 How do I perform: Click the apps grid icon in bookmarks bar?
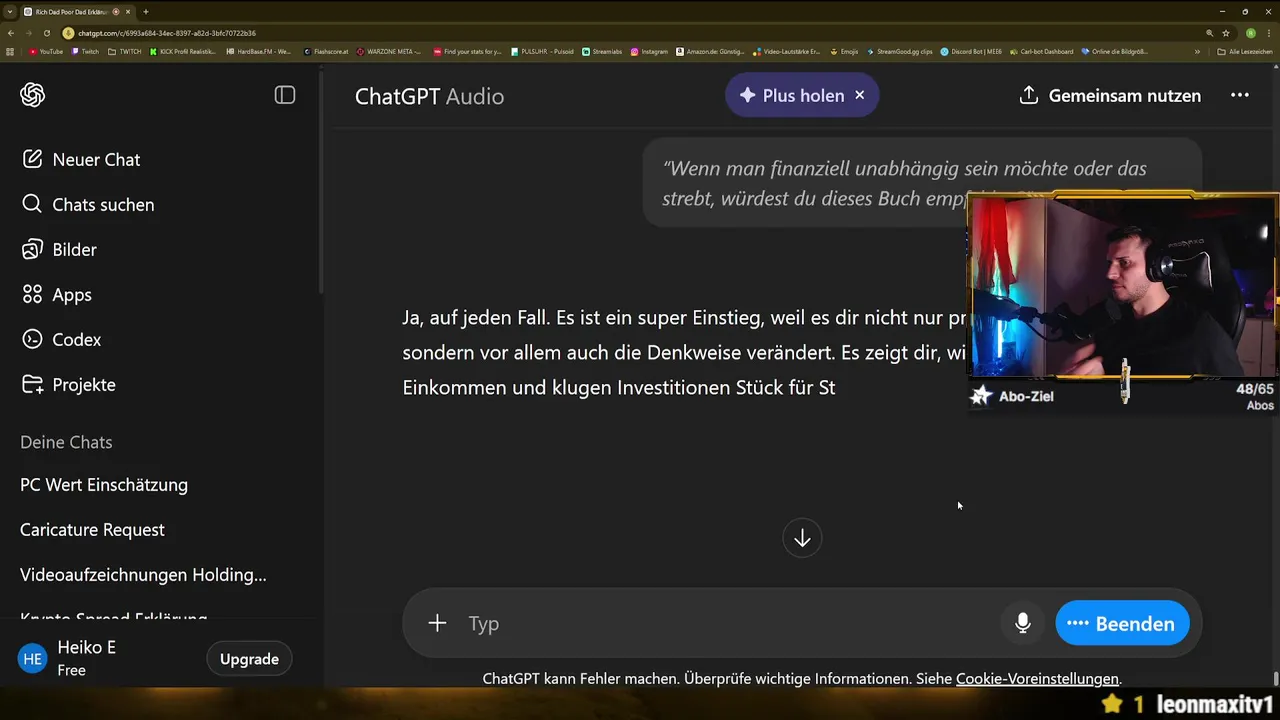[10, 51]
